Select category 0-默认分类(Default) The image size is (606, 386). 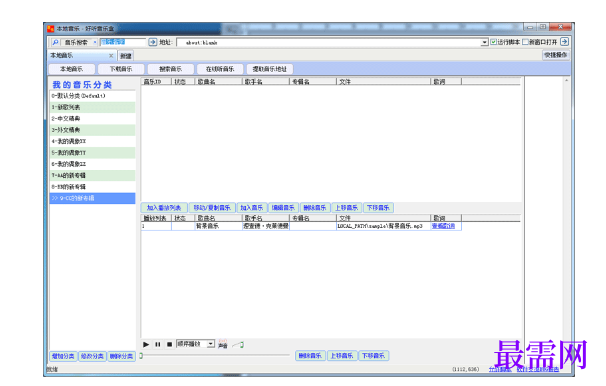coord(92,96)
